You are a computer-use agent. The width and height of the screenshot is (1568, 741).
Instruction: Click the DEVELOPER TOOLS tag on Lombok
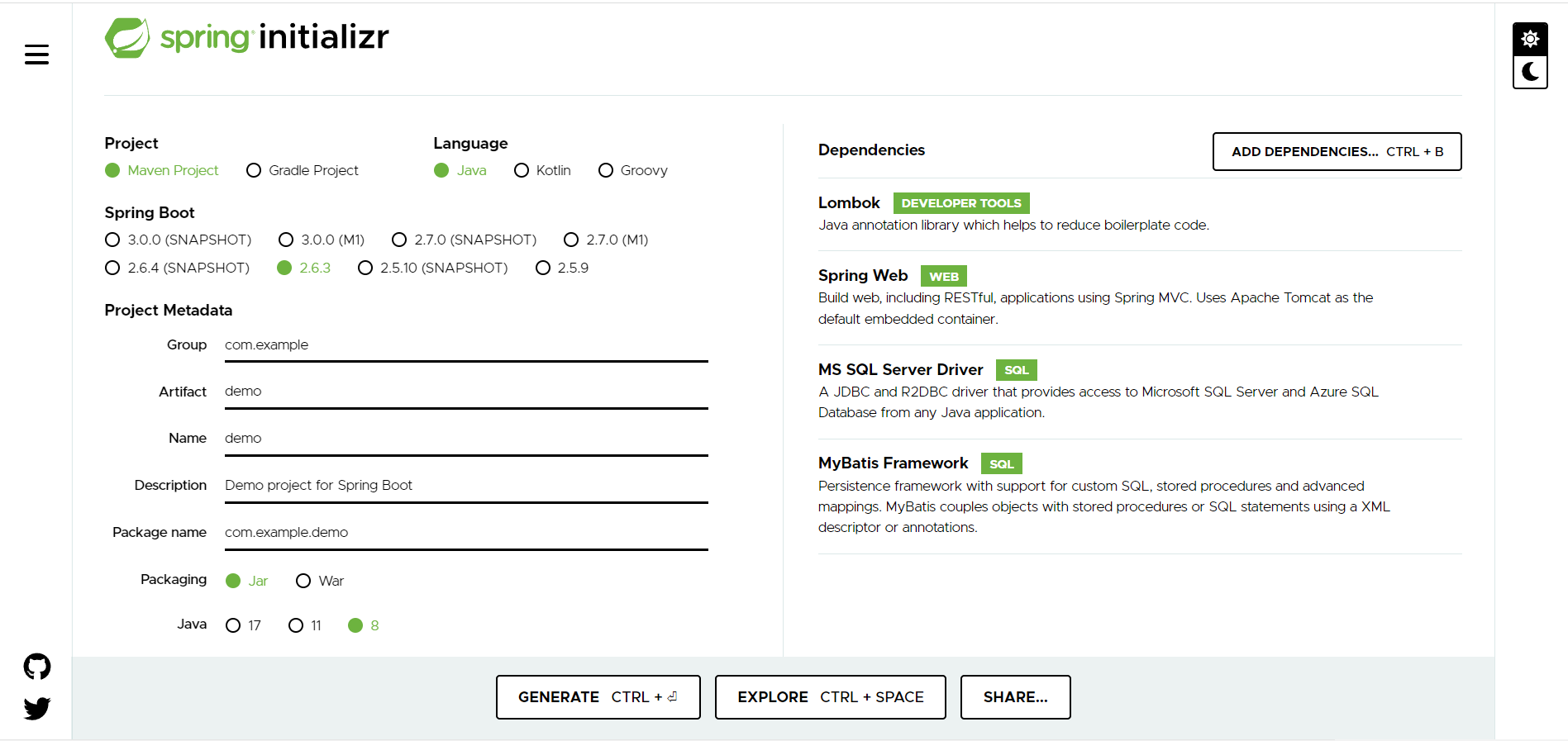[x=961, y=203]
